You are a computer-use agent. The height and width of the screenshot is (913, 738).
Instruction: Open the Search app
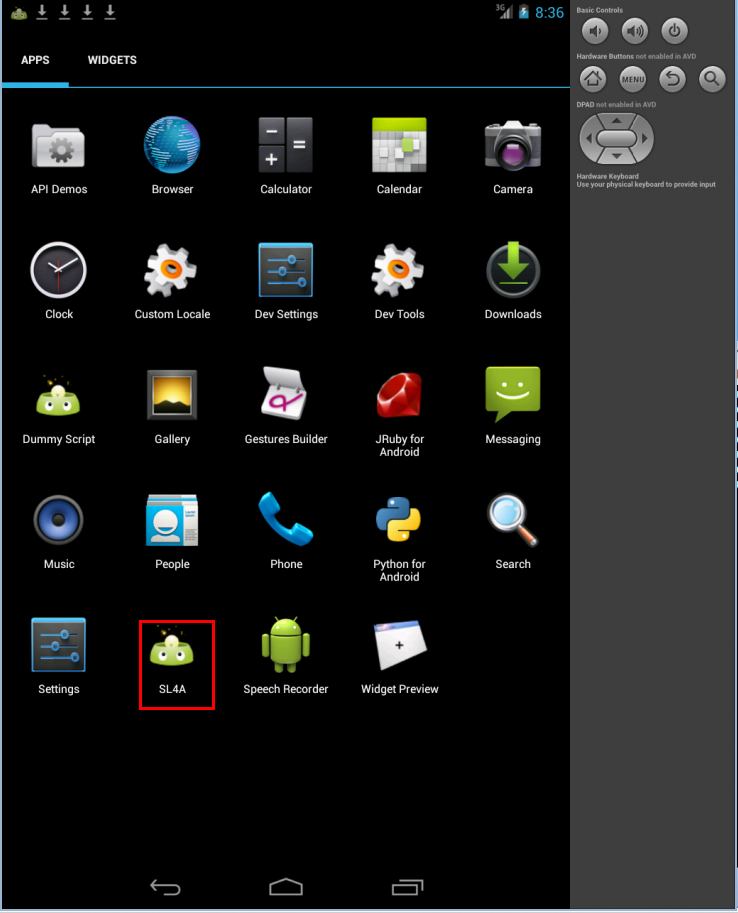click(513, 532)
